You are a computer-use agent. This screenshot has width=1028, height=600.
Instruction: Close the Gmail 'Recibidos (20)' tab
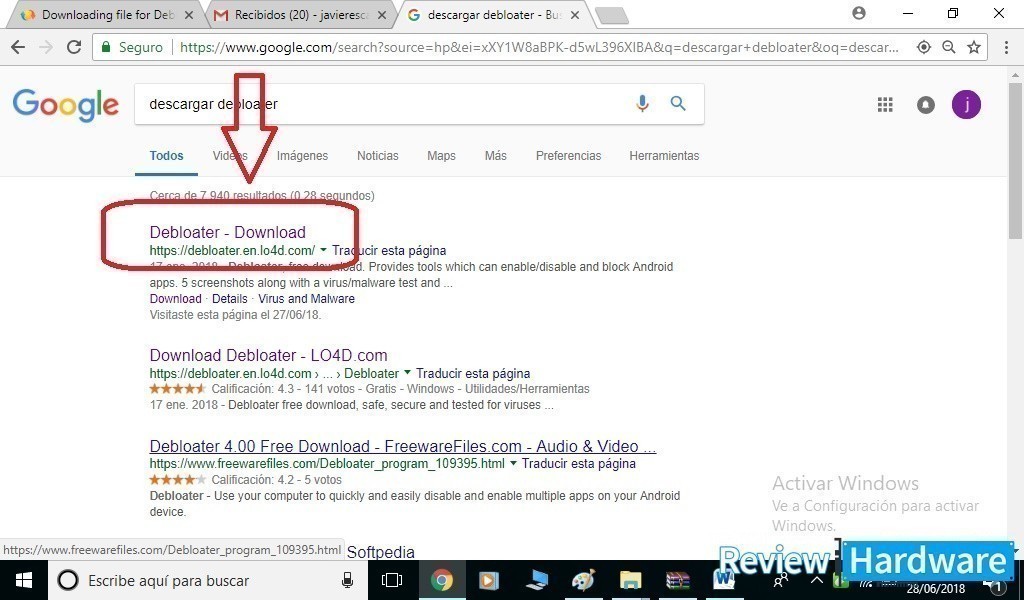point(382,15)
